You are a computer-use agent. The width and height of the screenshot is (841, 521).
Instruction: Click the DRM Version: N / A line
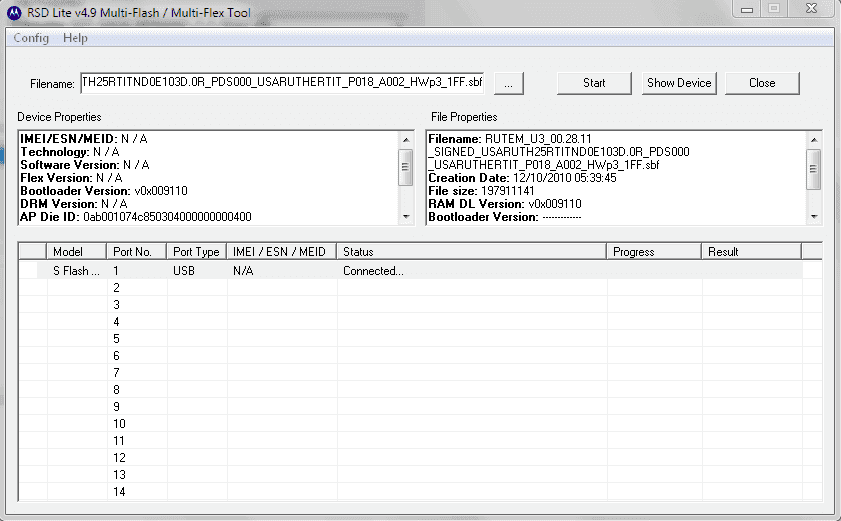pyautogui.click(x=74, y=204)
